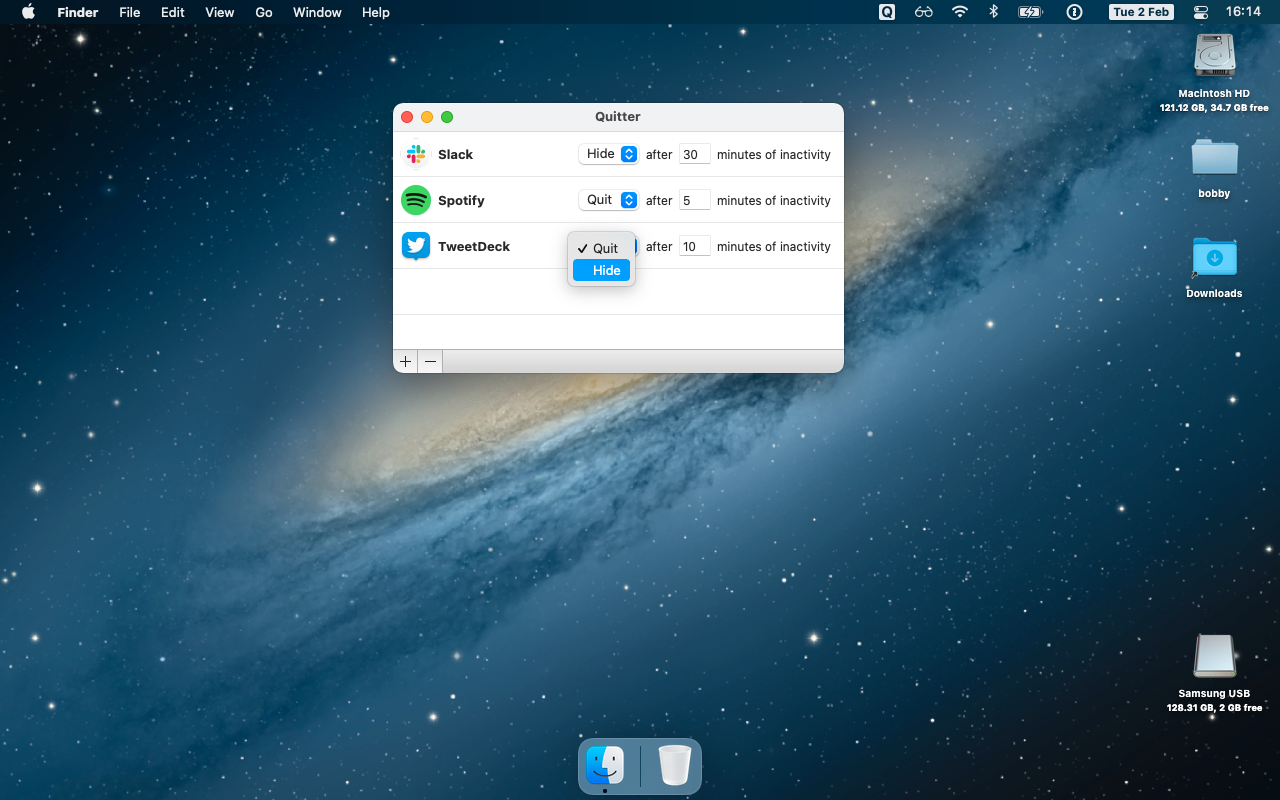Open the Edit menu

coord(173,12)
